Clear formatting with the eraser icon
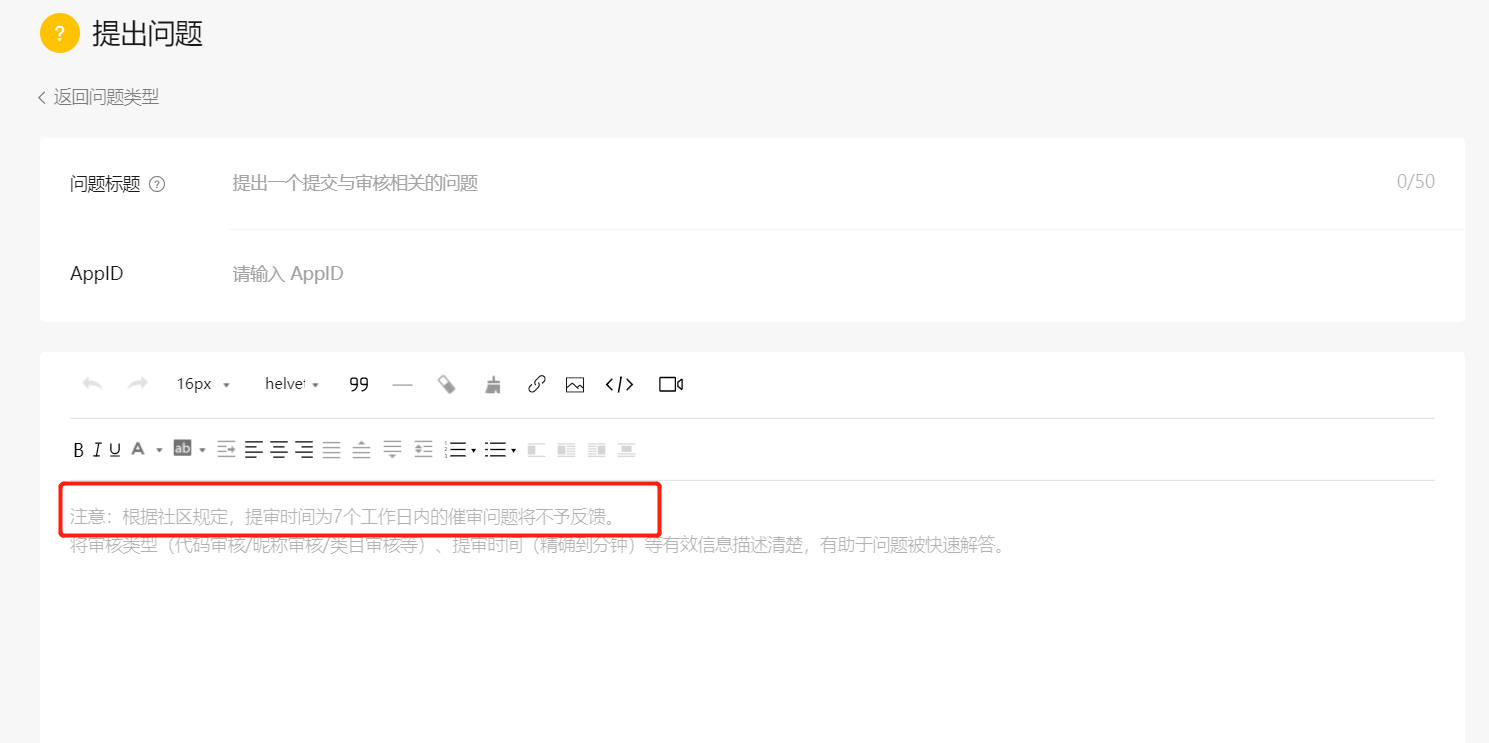This screenshot has width=1489, height=743. [447, 384]
